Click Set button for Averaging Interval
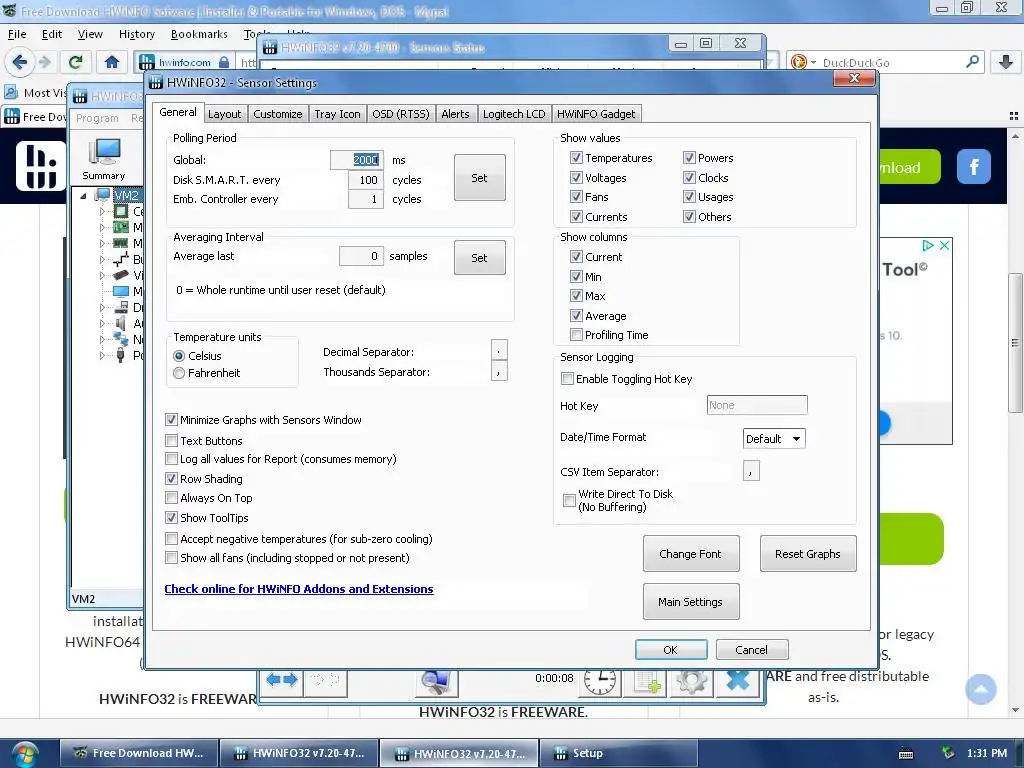This screenshot has height=768, width=1024. tap(479, 257)
